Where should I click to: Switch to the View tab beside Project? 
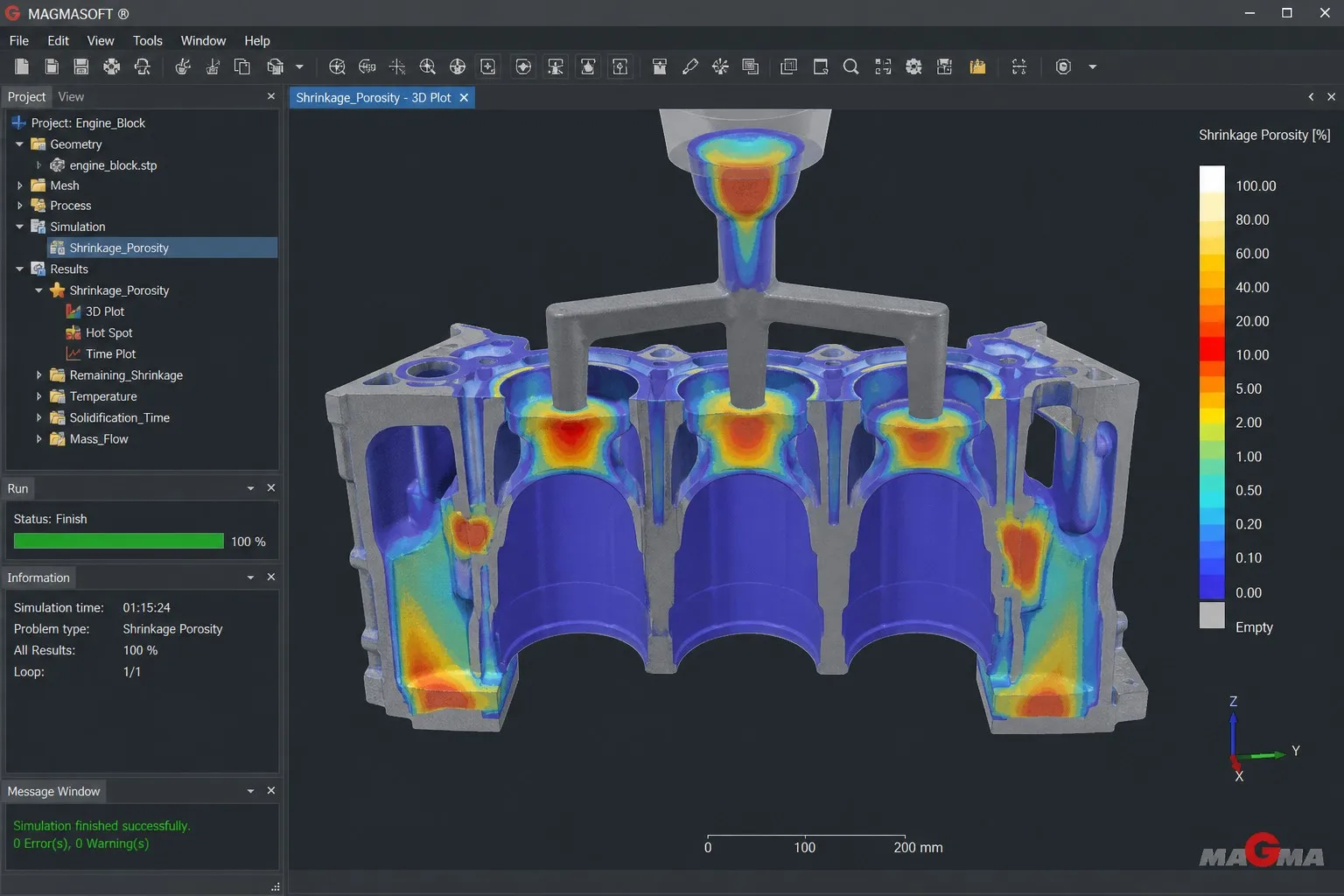pyautogui.click(x=71, y=97)
